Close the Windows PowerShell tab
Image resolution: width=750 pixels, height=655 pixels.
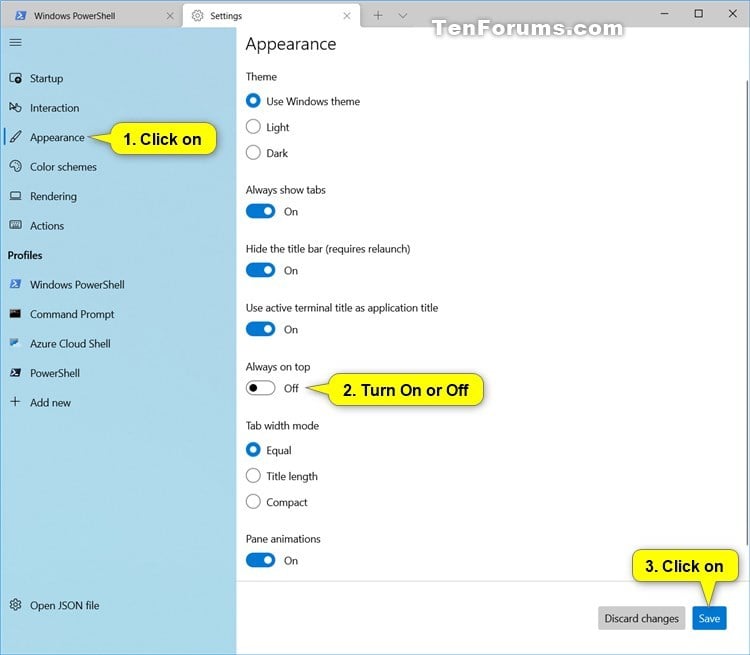[x=170, y=16]
